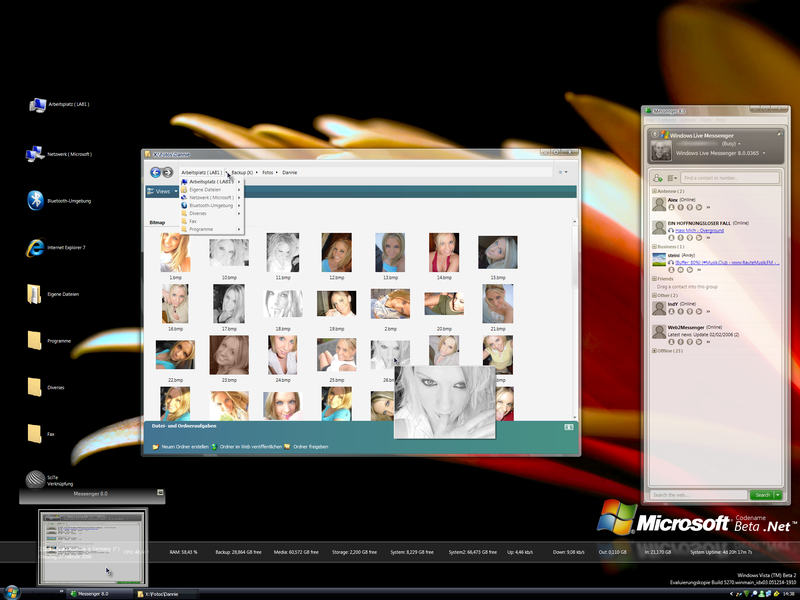This screenshot has height=600, width=800.
Task: Open Internet Explorer 7 desktop icon
Action: click(x=36, y=247)
